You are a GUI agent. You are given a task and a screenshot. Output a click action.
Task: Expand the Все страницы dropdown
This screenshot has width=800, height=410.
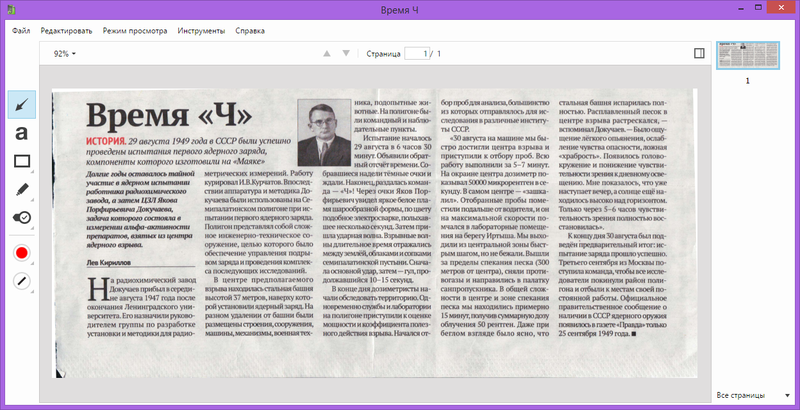tap(753, 395)
